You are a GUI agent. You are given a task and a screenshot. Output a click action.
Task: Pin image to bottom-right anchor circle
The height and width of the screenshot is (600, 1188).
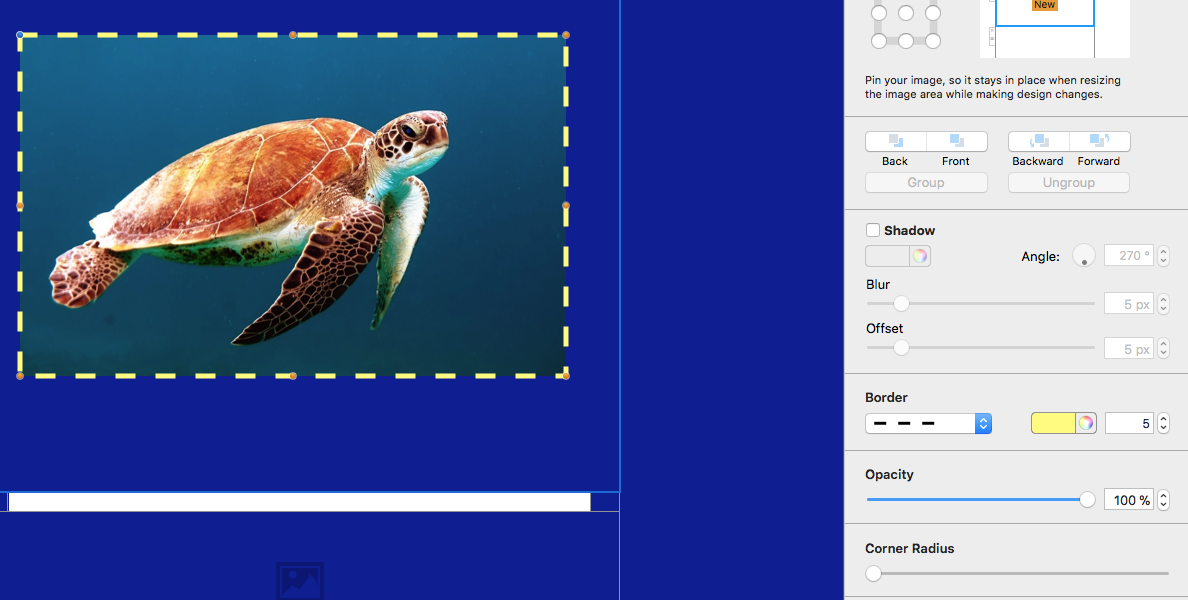(x=933, y=41)
